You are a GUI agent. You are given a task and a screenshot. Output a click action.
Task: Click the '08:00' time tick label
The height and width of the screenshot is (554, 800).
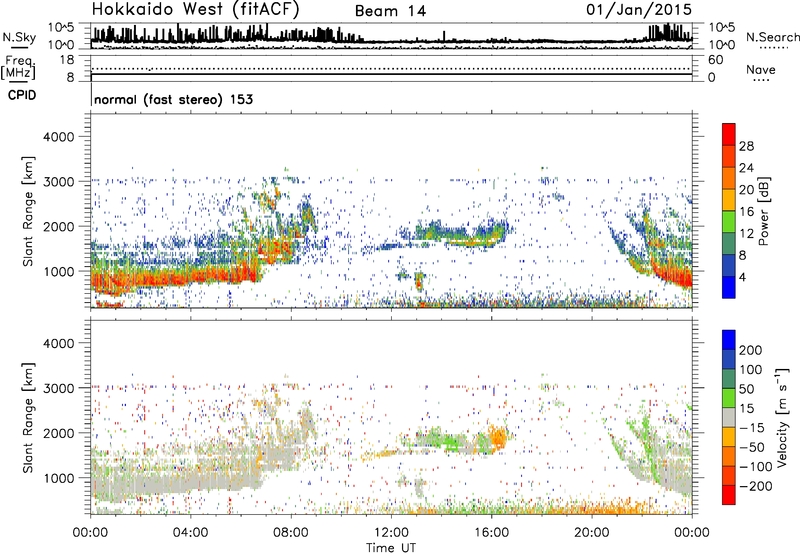pyautogui.click(x=291, y=533)
